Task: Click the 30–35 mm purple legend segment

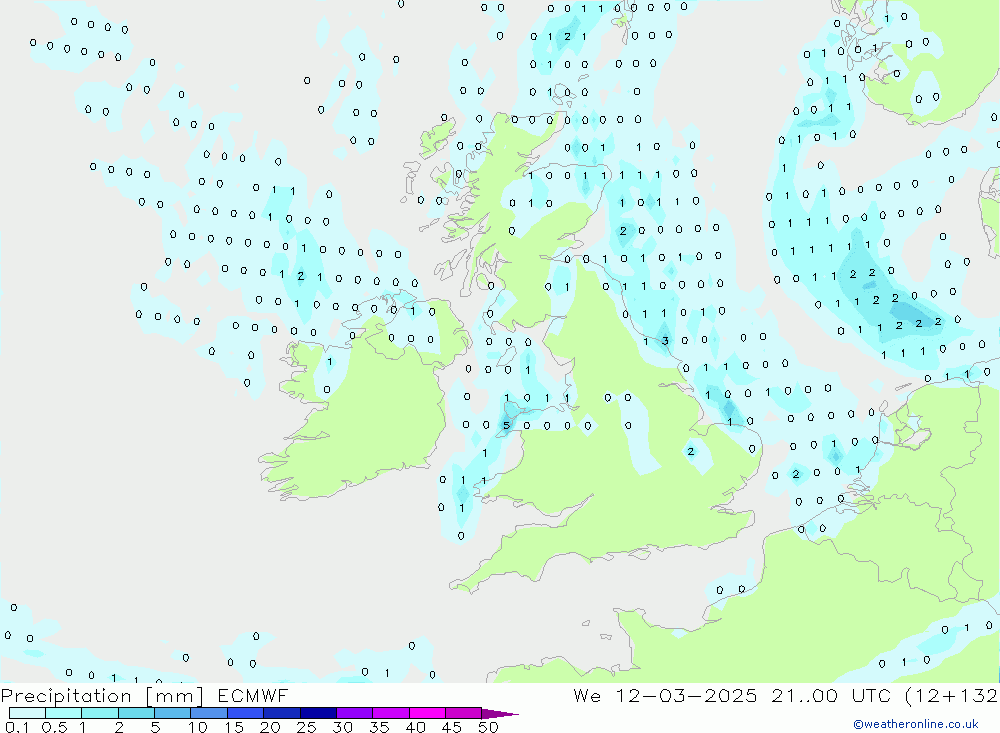Action: coord(355,713)
